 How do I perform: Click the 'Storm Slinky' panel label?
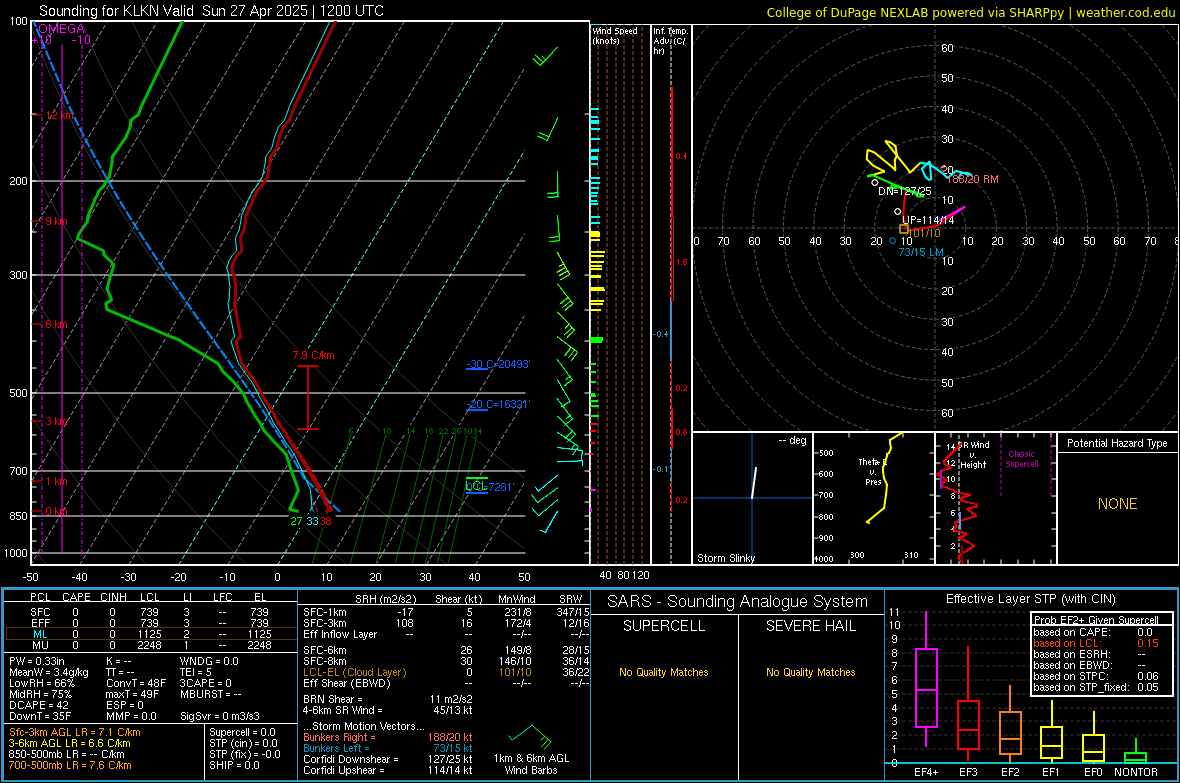point(725,558)
